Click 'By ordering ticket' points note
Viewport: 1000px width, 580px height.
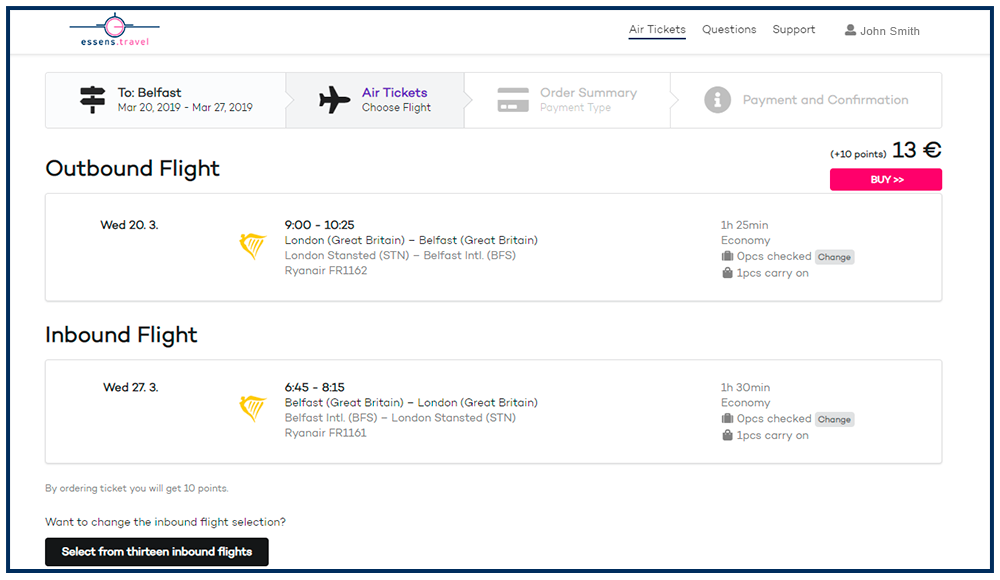pyautogui.click(x=136, y=488)
